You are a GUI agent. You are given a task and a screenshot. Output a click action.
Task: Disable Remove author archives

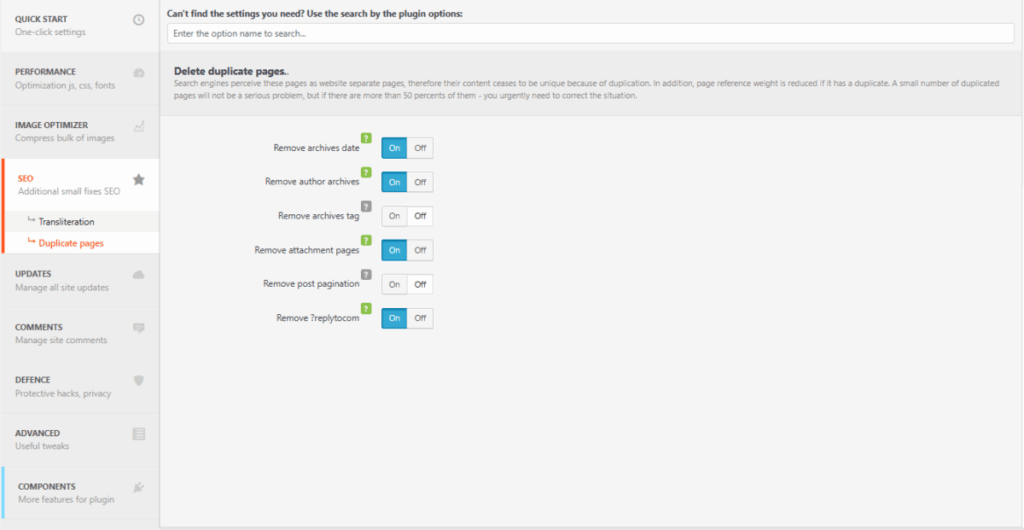pos(420,182)
